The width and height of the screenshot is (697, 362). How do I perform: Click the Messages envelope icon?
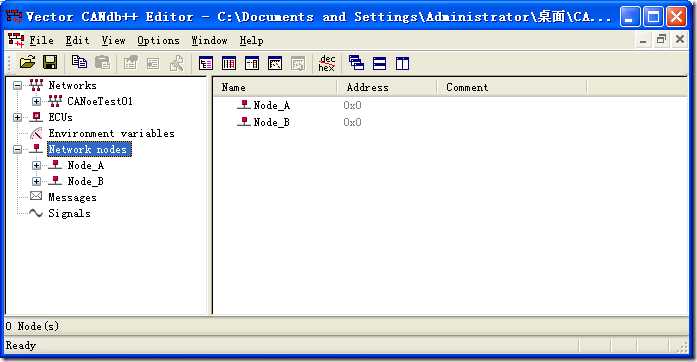[36, 196]
